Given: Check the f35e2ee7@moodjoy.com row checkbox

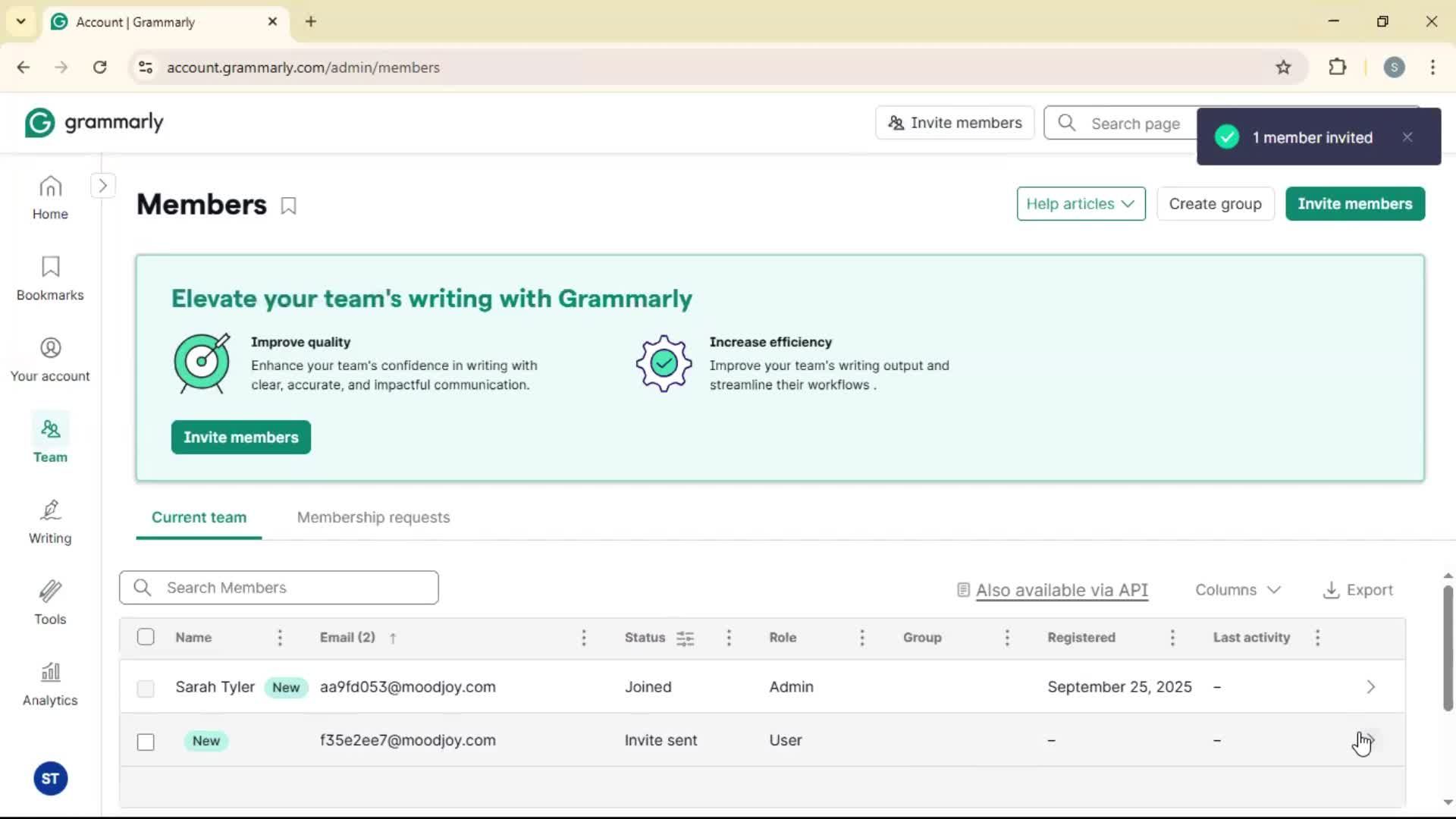Looking at the screenshot, I should (146, 741).
